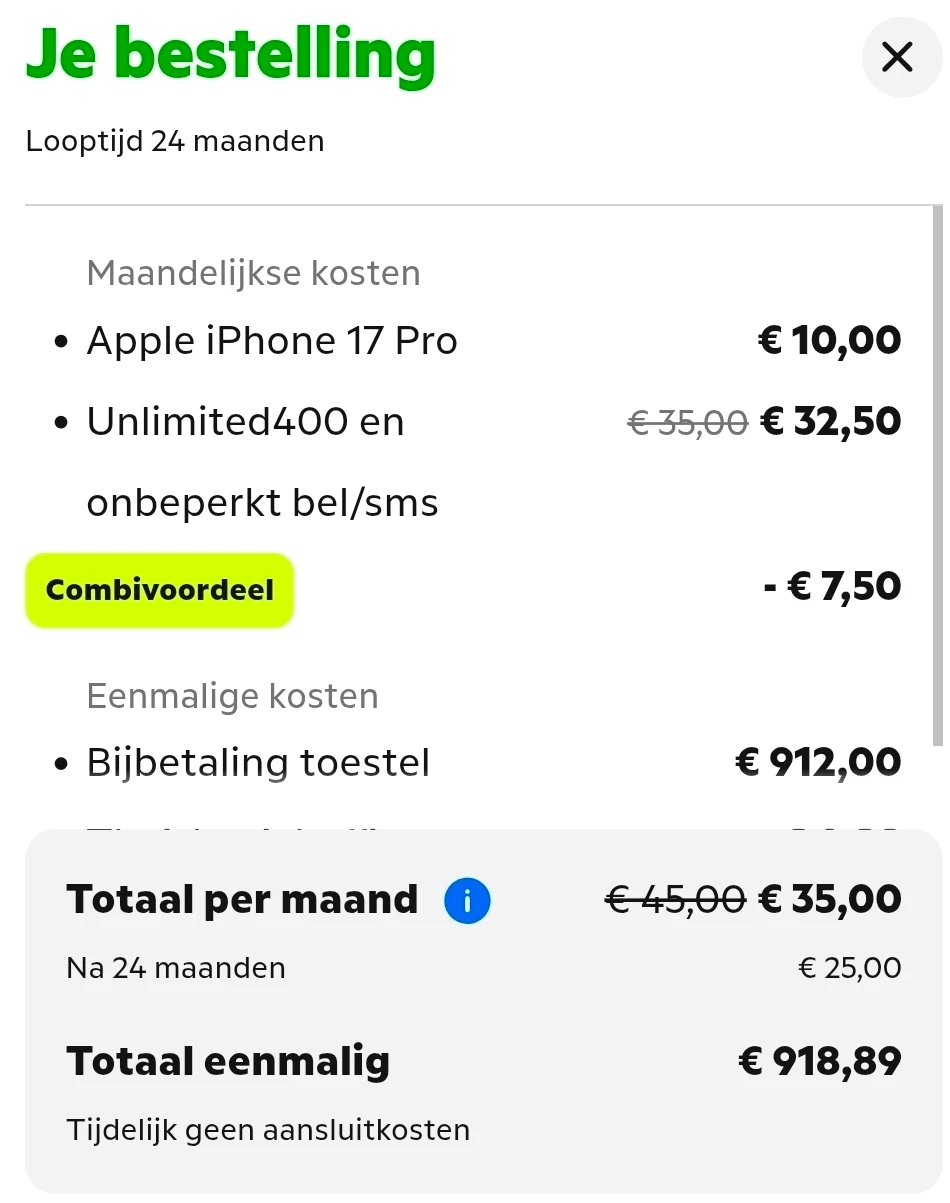Click the - € 7,50 Combivoordeel discount amount
This screenshot has width=950, height=1203.
point(832,587)
